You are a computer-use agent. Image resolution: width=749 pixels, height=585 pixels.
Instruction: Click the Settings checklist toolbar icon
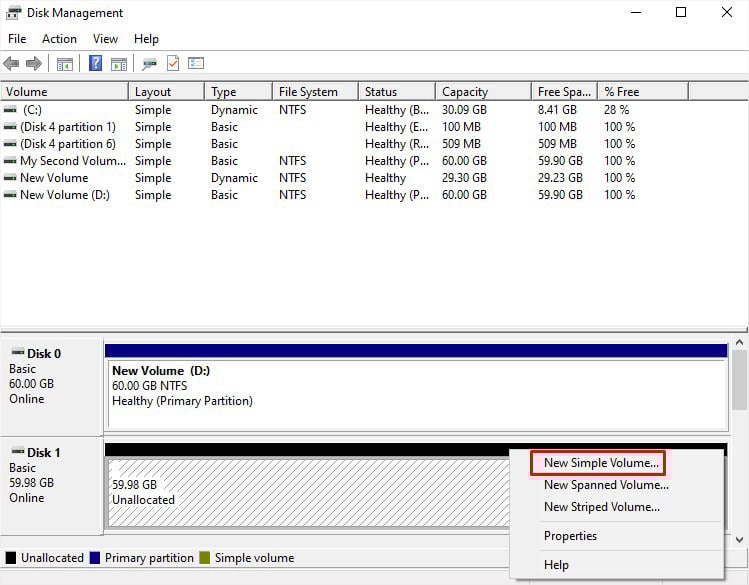[196, 64]
